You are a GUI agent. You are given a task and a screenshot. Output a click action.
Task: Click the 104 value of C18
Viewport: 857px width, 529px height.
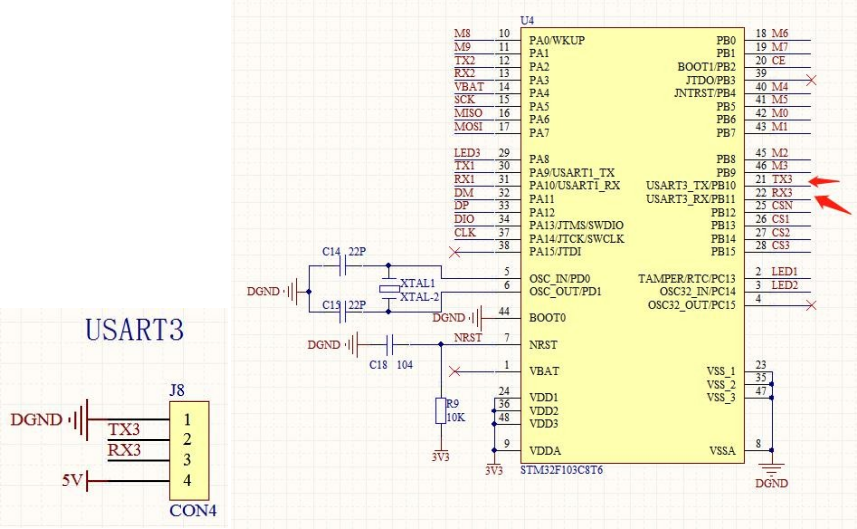pyautogui.click(x=405, y=365)
